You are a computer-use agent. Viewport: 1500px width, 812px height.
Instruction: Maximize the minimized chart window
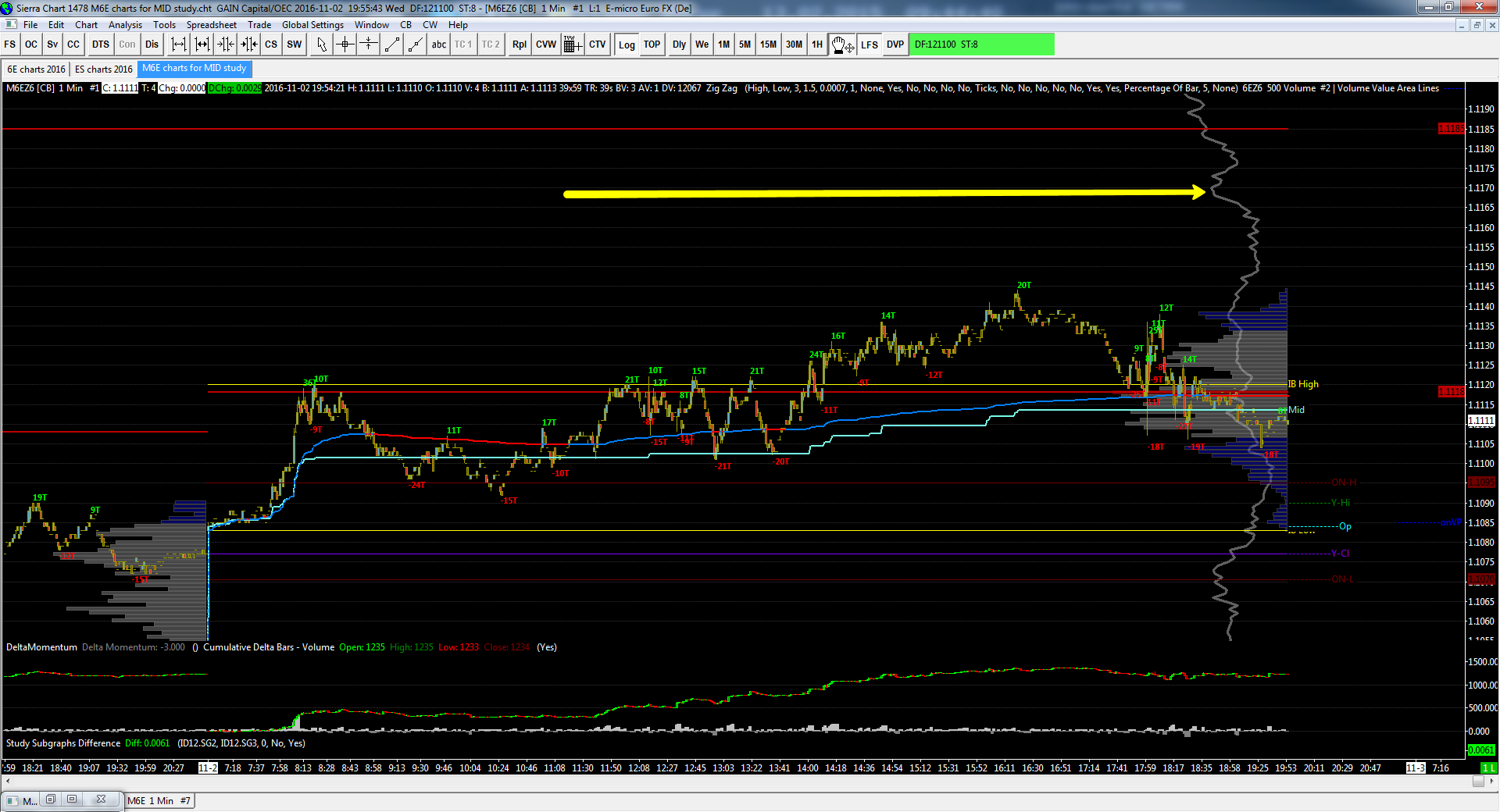pos(72,800)
